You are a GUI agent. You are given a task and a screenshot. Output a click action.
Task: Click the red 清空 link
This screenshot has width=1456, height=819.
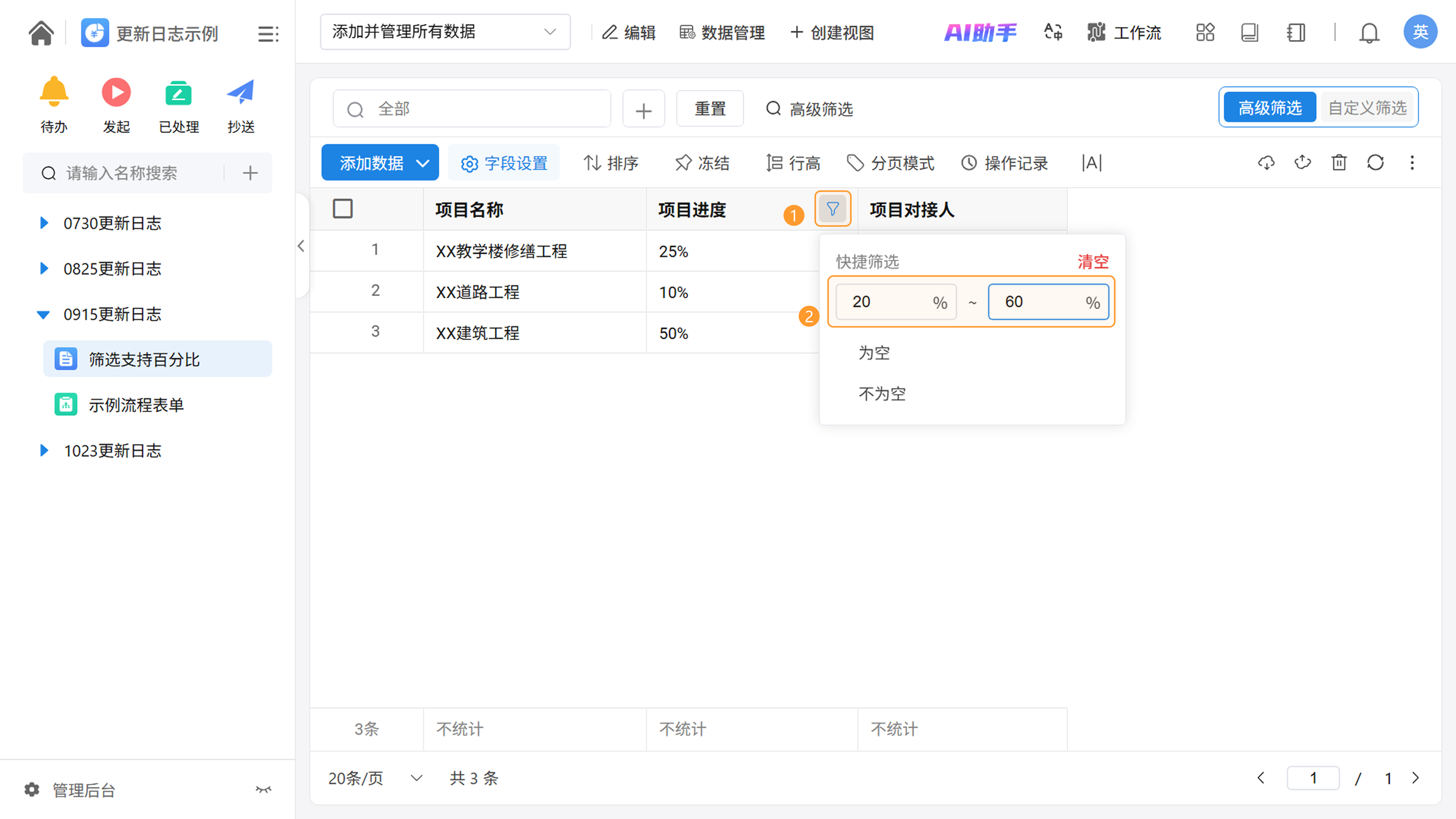[1092, 262]
